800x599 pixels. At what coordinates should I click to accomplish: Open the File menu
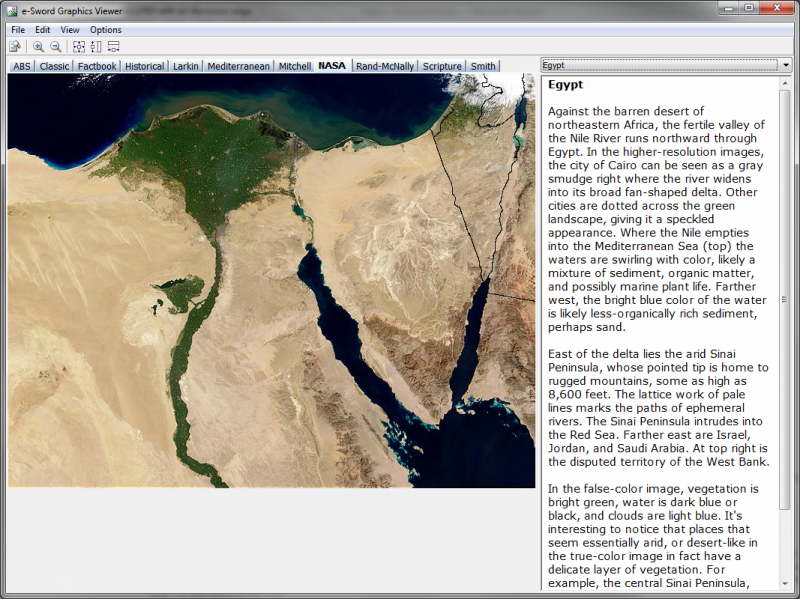point(18,30)
